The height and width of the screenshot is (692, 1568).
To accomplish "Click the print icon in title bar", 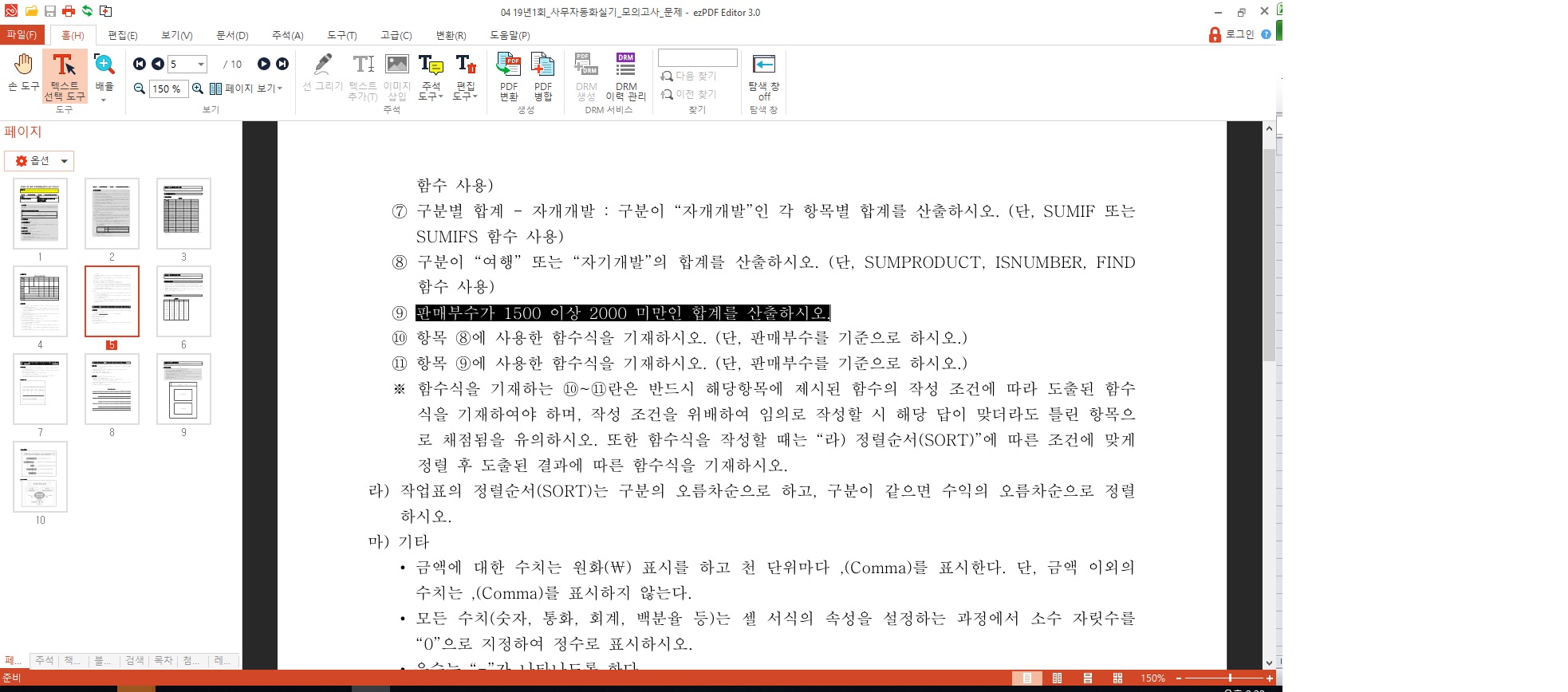I will coord(69,11).
